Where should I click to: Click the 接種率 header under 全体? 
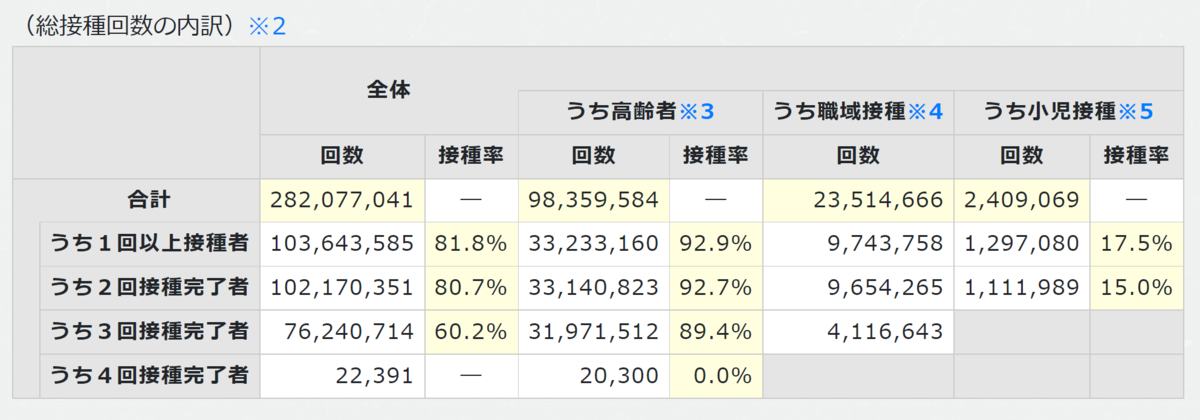point(471,156)
